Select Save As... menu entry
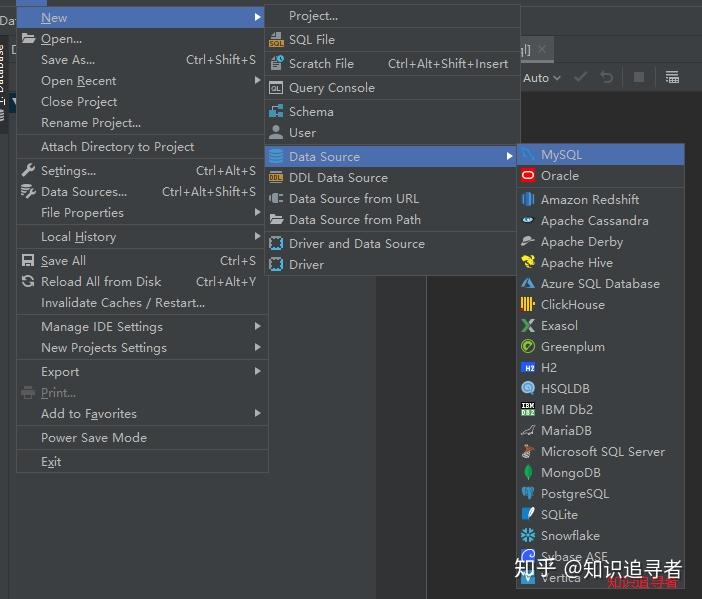The width and height of the screenshot is (702, 599). coord(142,60)
